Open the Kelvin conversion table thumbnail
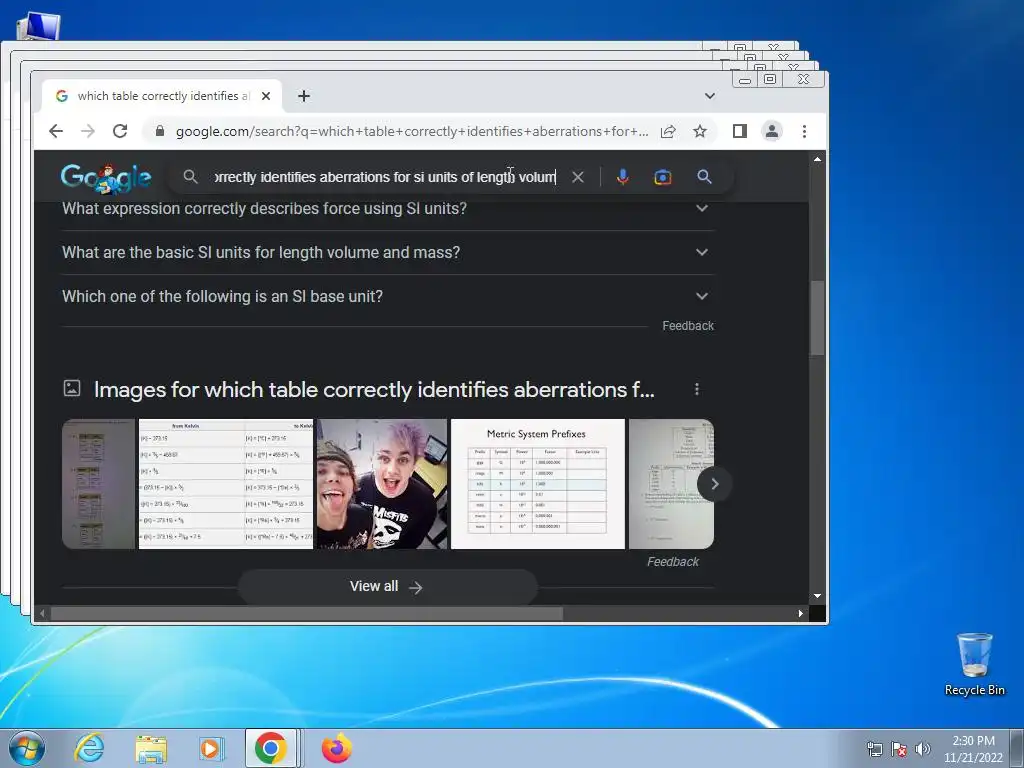Screen dimensions: 1024x768 point(226,484)
